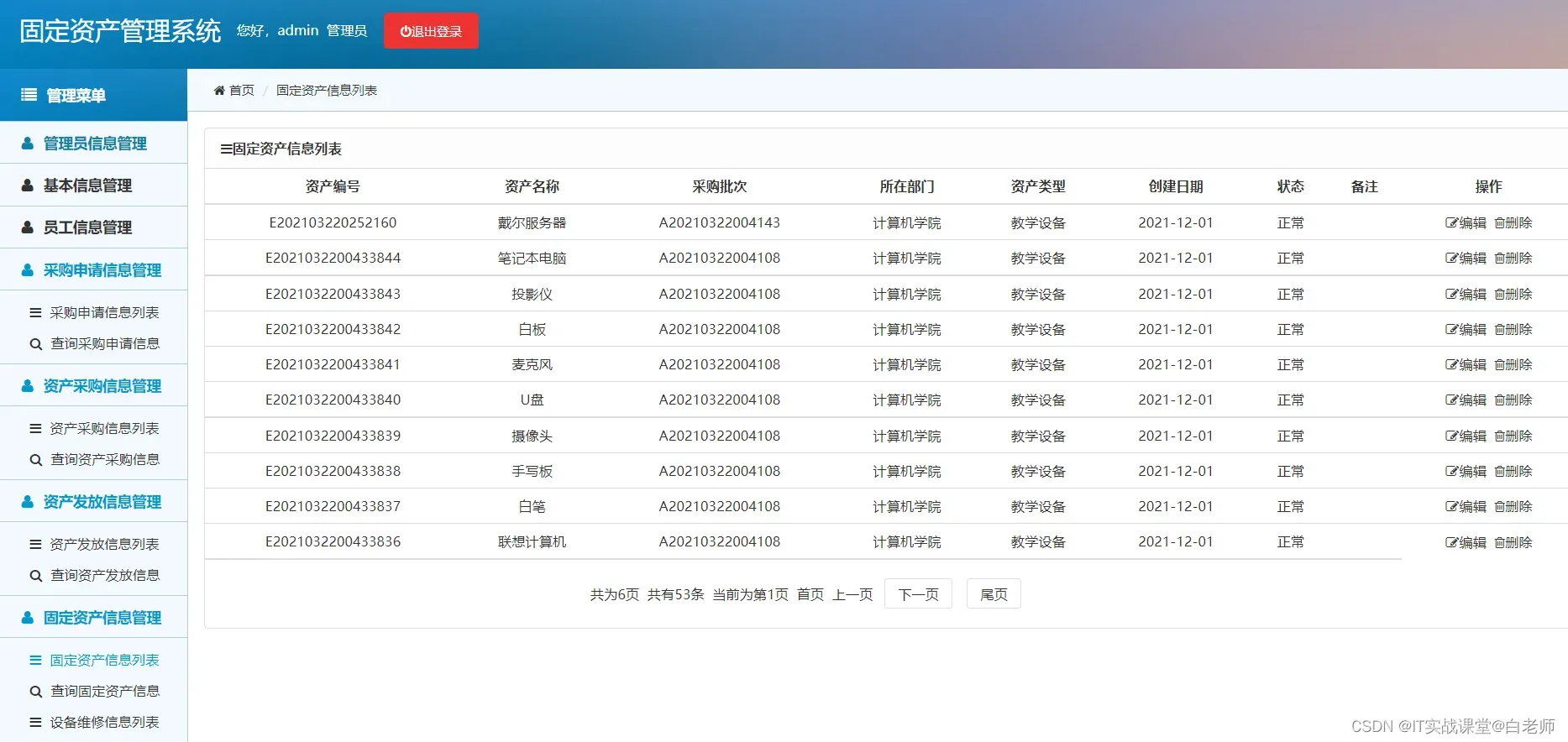1568x742 pixels.
Task: Click search icon beside 查询采购申请信息
Action: tap(35, 344)
